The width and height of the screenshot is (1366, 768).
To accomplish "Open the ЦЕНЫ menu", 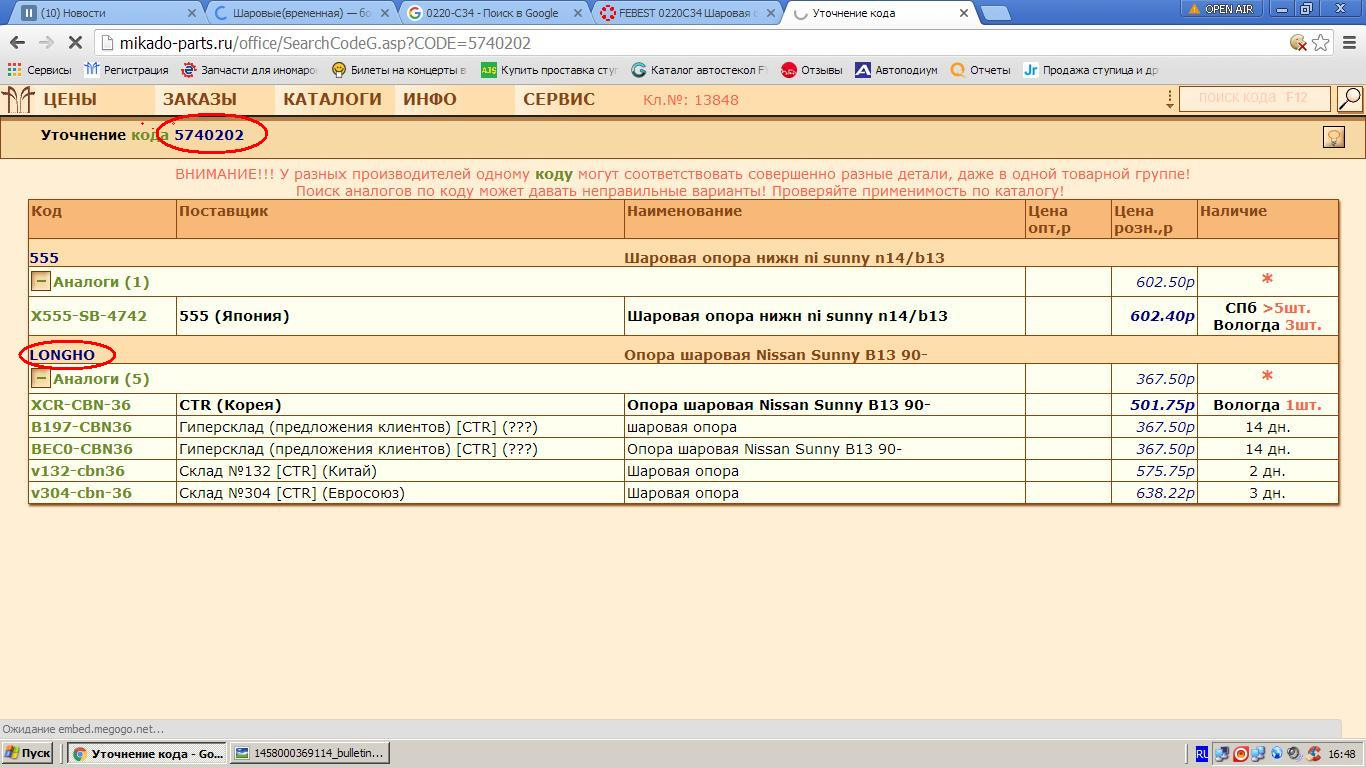I will (70, 99).
